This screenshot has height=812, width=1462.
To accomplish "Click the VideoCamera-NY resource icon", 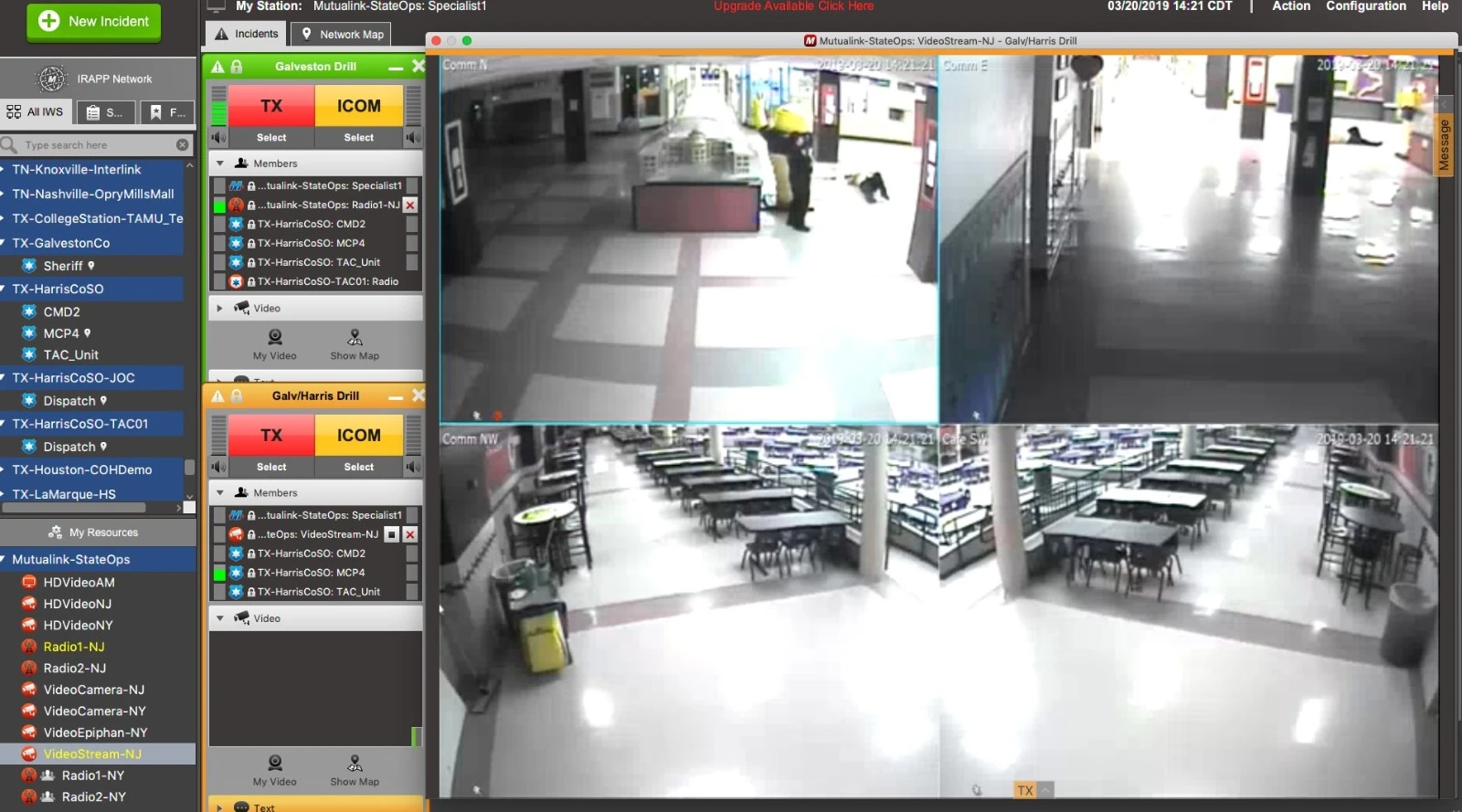I will pos(29,712).
